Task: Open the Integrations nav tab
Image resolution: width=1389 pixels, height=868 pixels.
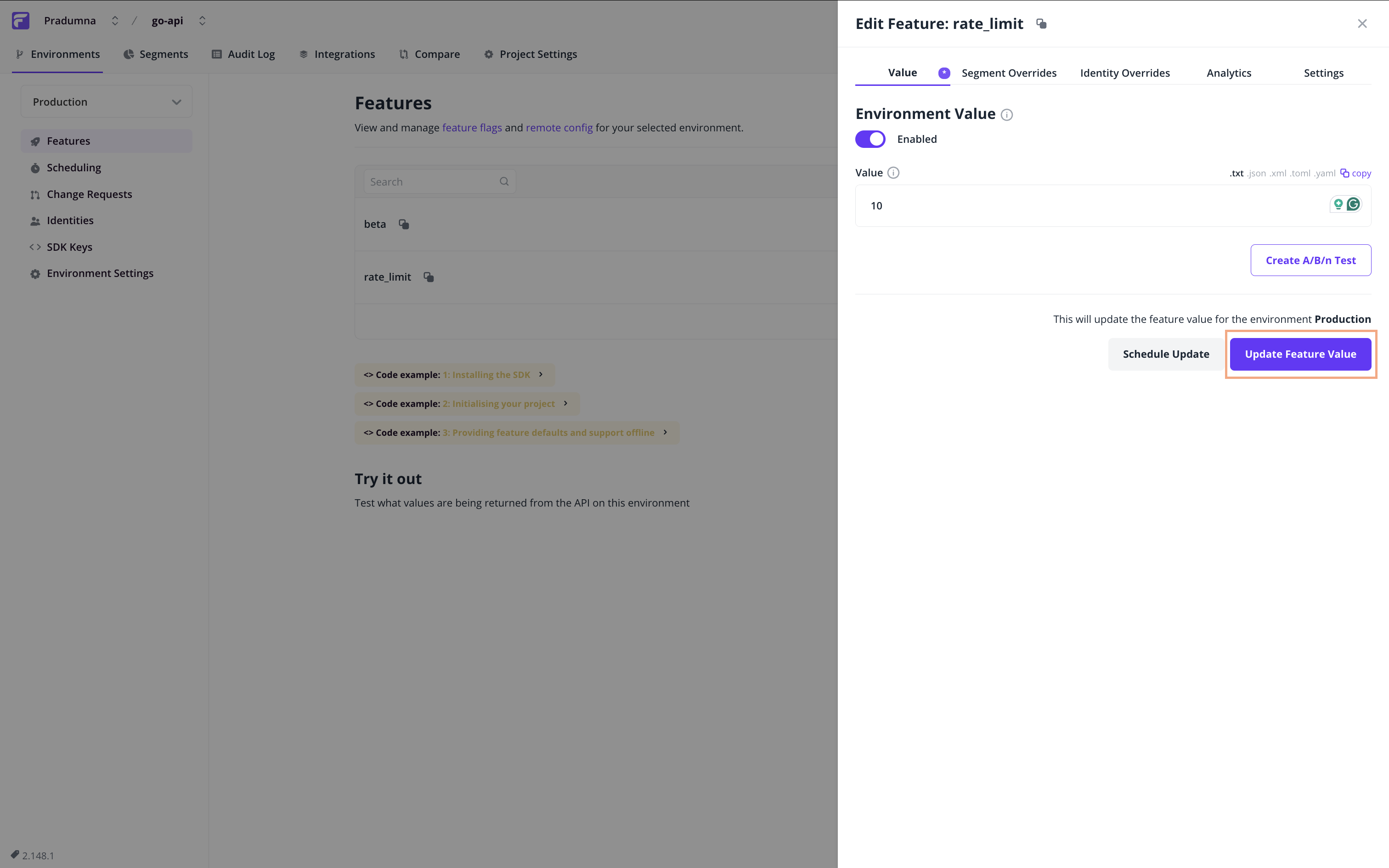Action: pyautogui.click(x=337, y=54)
